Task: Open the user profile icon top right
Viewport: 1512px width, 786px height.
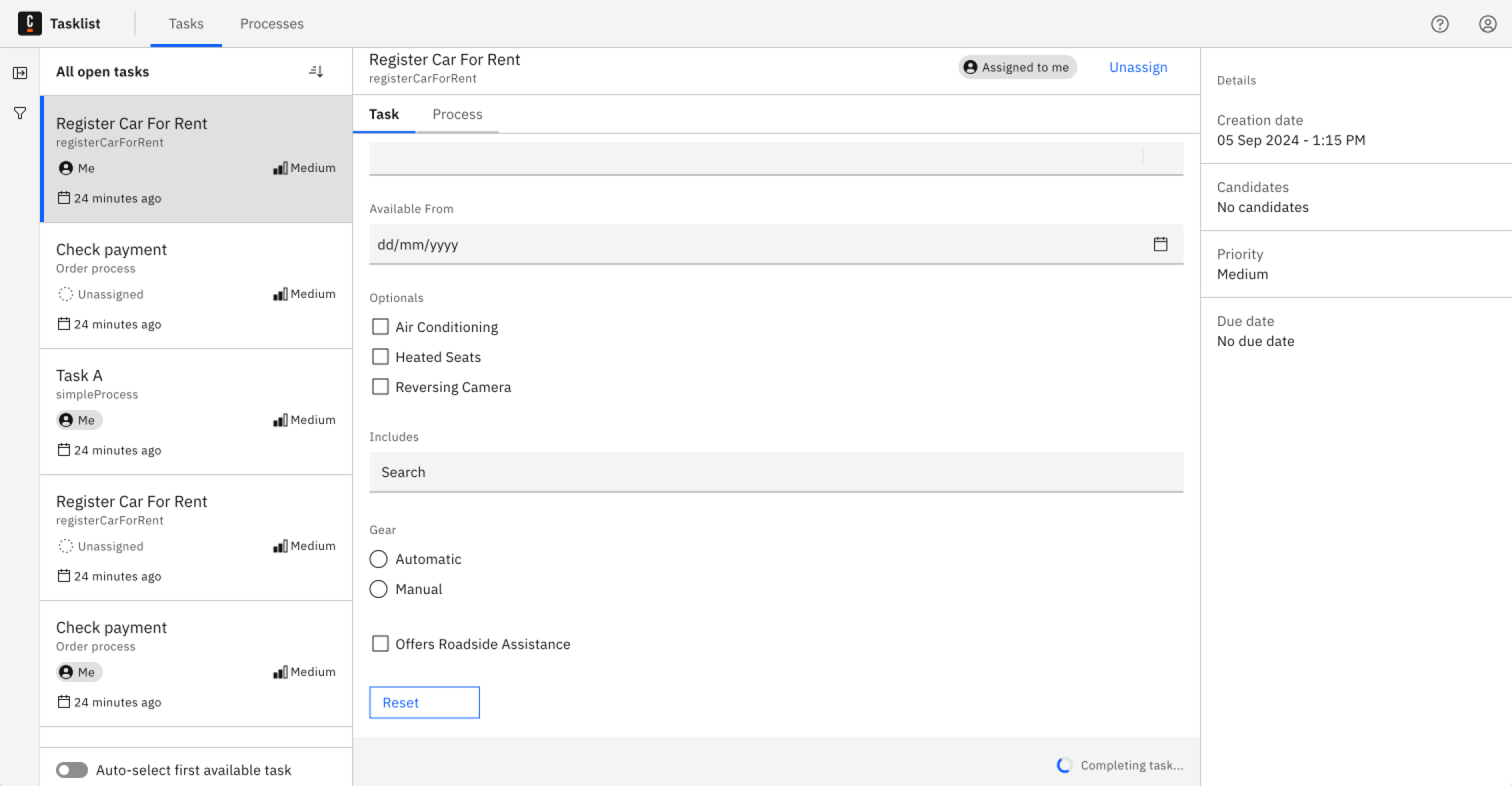Action: point(1489,24)
